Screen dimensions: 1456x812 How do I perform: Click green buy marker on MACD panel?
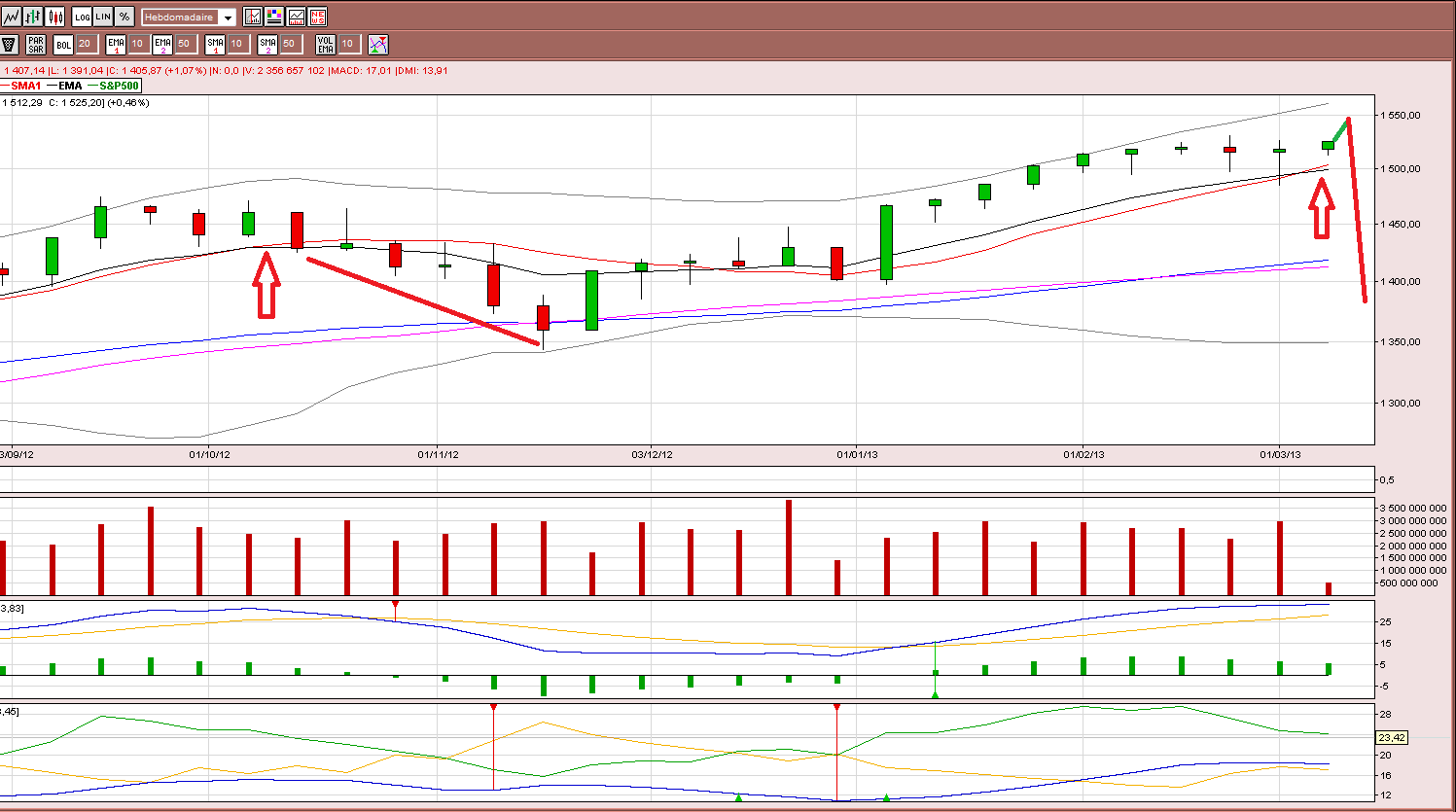click(935, 694)
